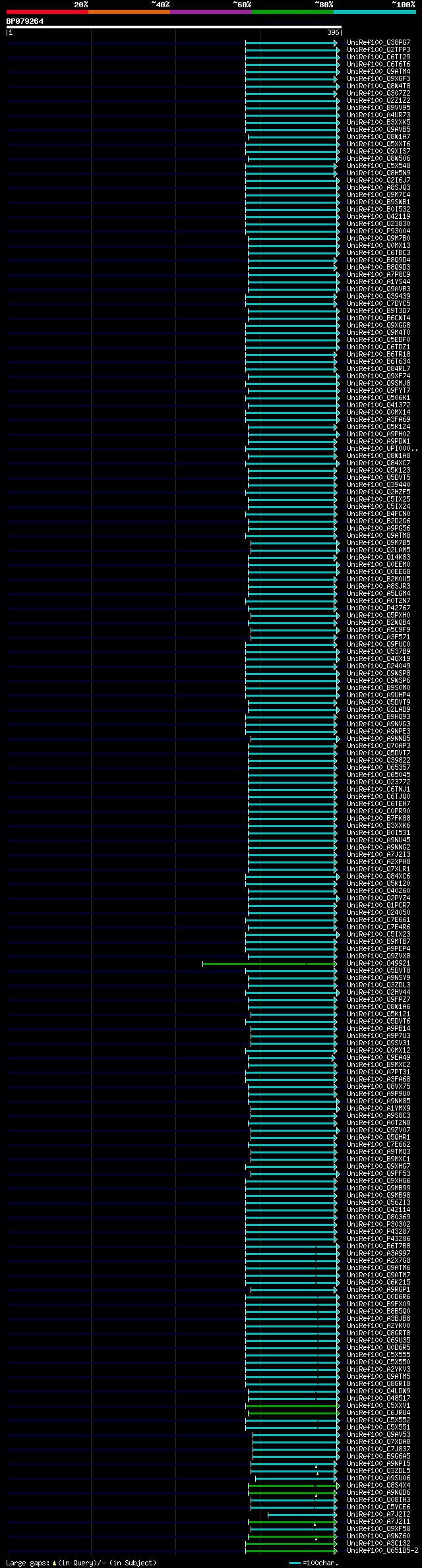
Task: Select hit UniRef100_Q56ZI3
Action: tap(378, 1203)
